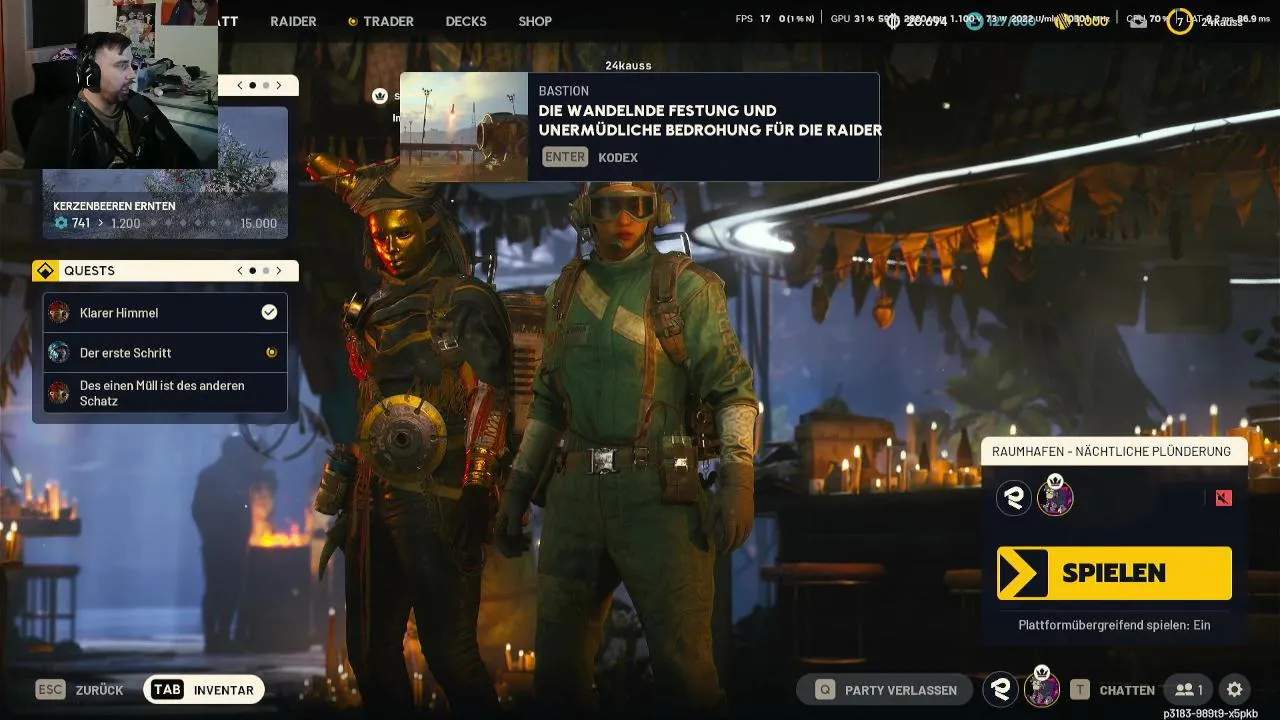The image size is (1280, 720).
Task: Open quest Des einen Müll ist des anderen Schatz
Action: 165,393
